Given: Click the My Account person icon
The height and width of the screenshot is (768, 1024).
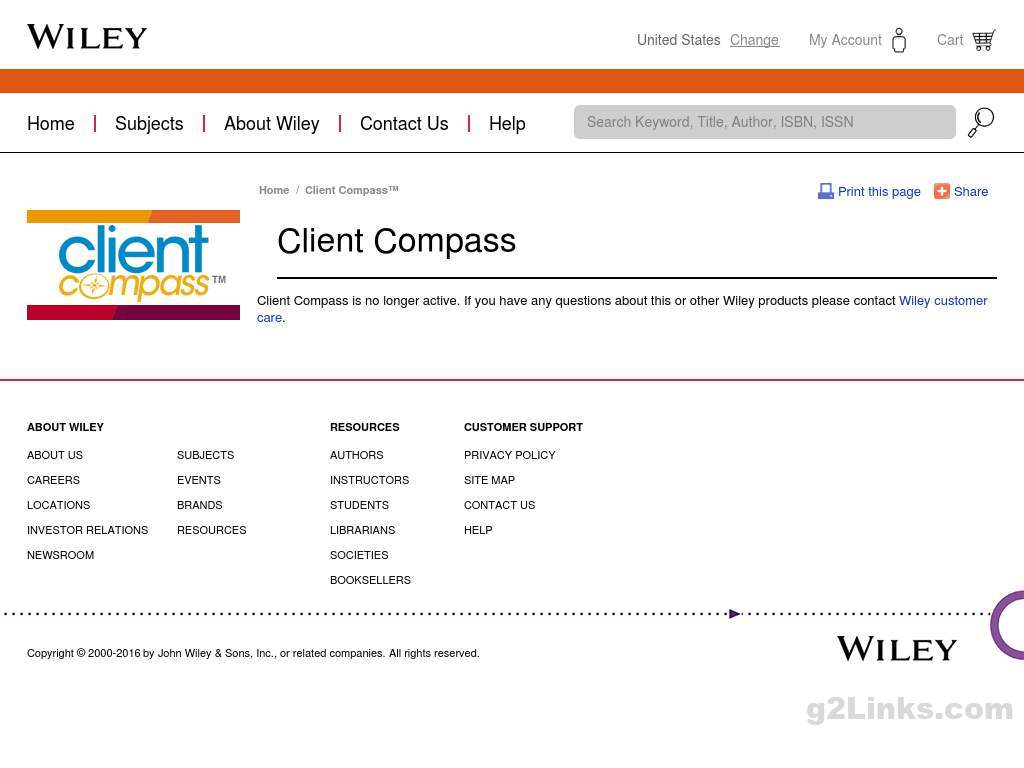Looking at the screenshot, I should click(899, 40).
